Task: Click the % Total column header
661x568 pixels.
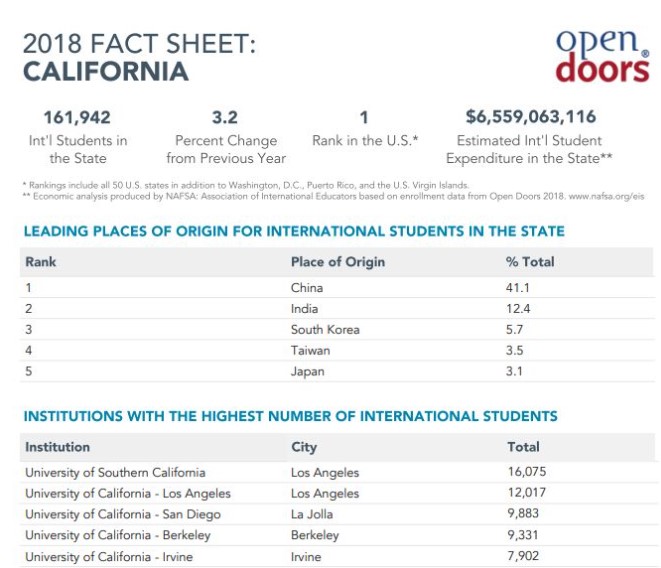Action: click(x=530, y=262)
